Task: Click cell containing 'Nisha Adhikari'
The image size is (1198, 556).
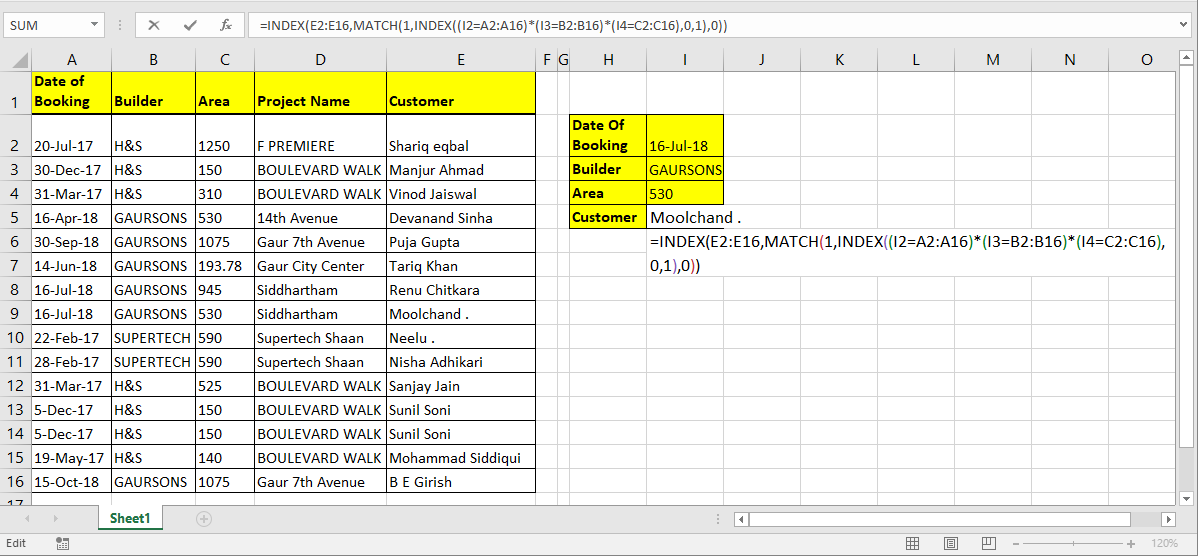Action: [461, 362]
